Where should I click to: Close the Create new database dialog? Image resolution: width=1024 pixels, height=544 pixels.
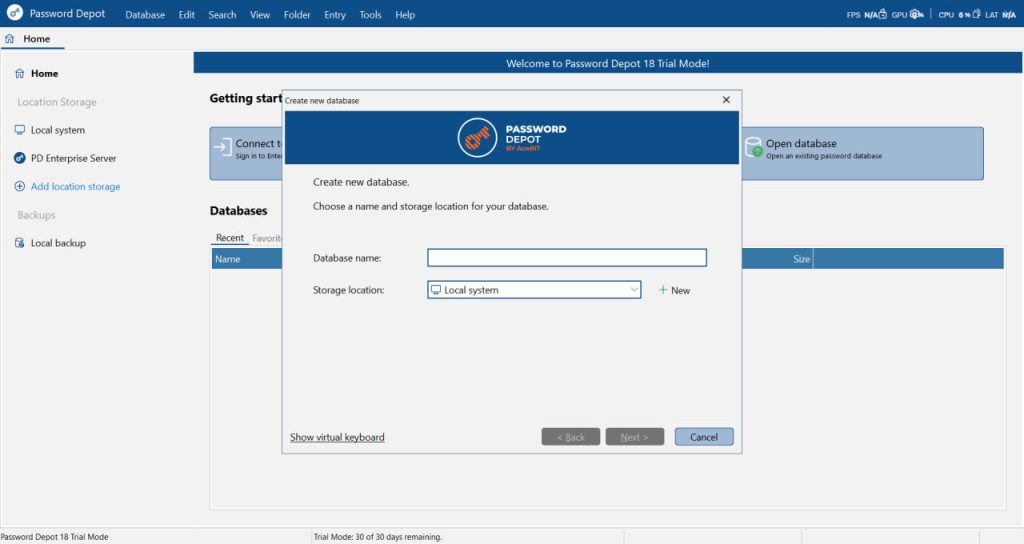pos(726,100)
